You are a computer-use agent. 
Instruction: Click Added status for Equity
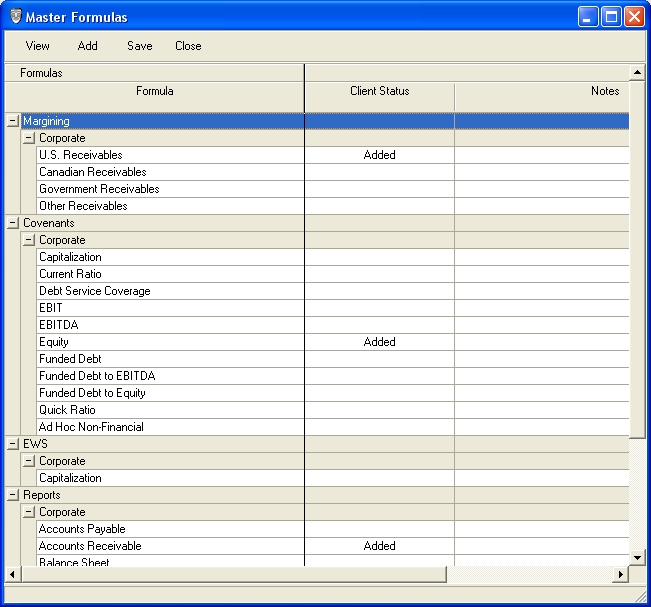click(x=379, y=342)
